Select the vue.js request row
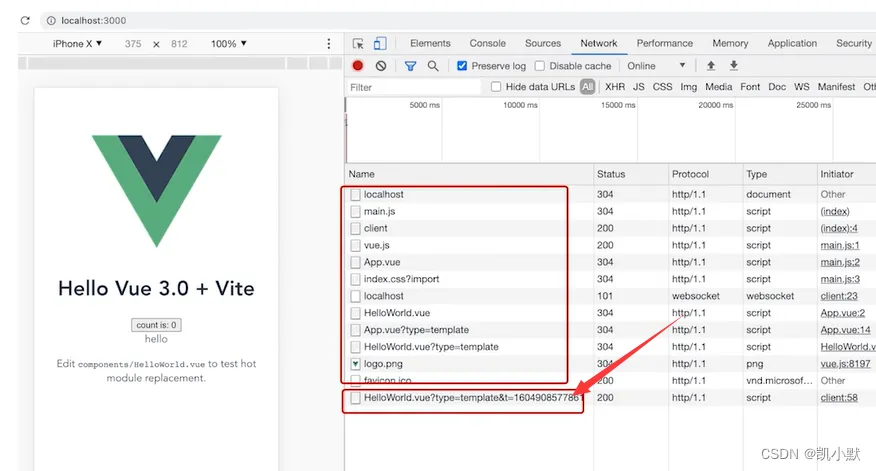The height and width of the screenshot is (471, 876). coord(610,245)
